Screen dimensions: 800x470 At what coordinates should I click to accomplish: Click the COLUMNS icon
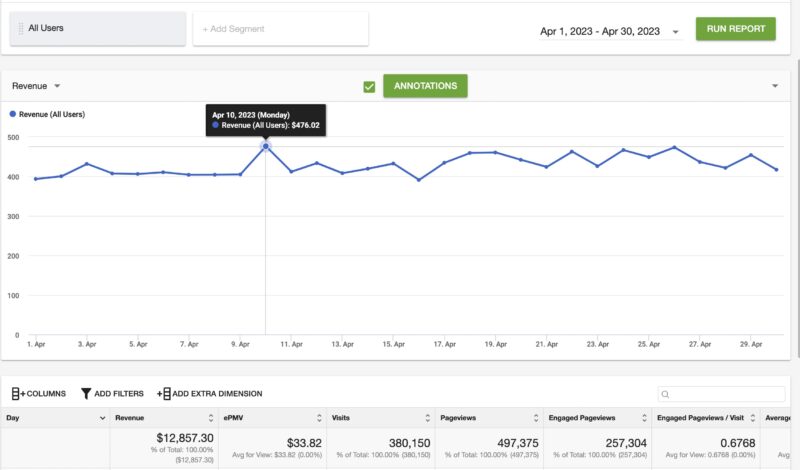(x=18, y=394)
